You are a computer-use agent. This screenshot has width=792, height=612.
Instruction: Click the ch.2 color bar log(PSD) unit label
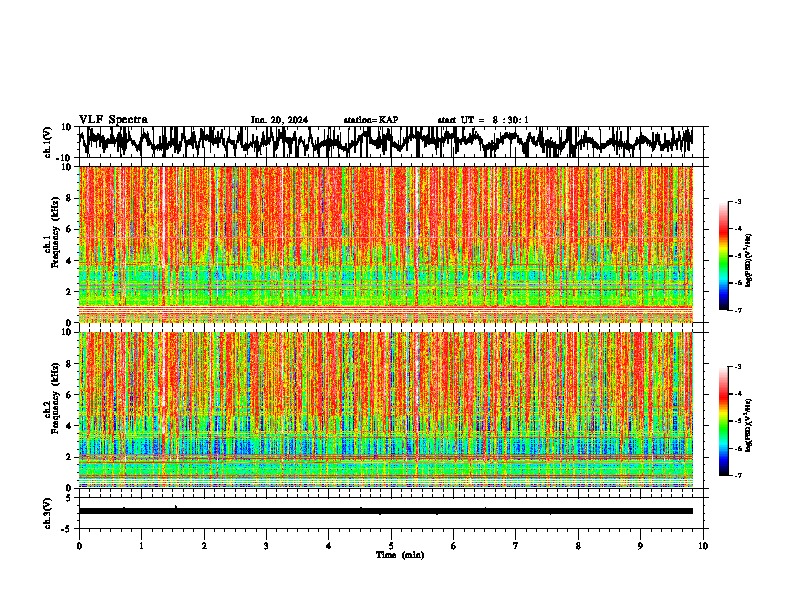tap(749, 425)
